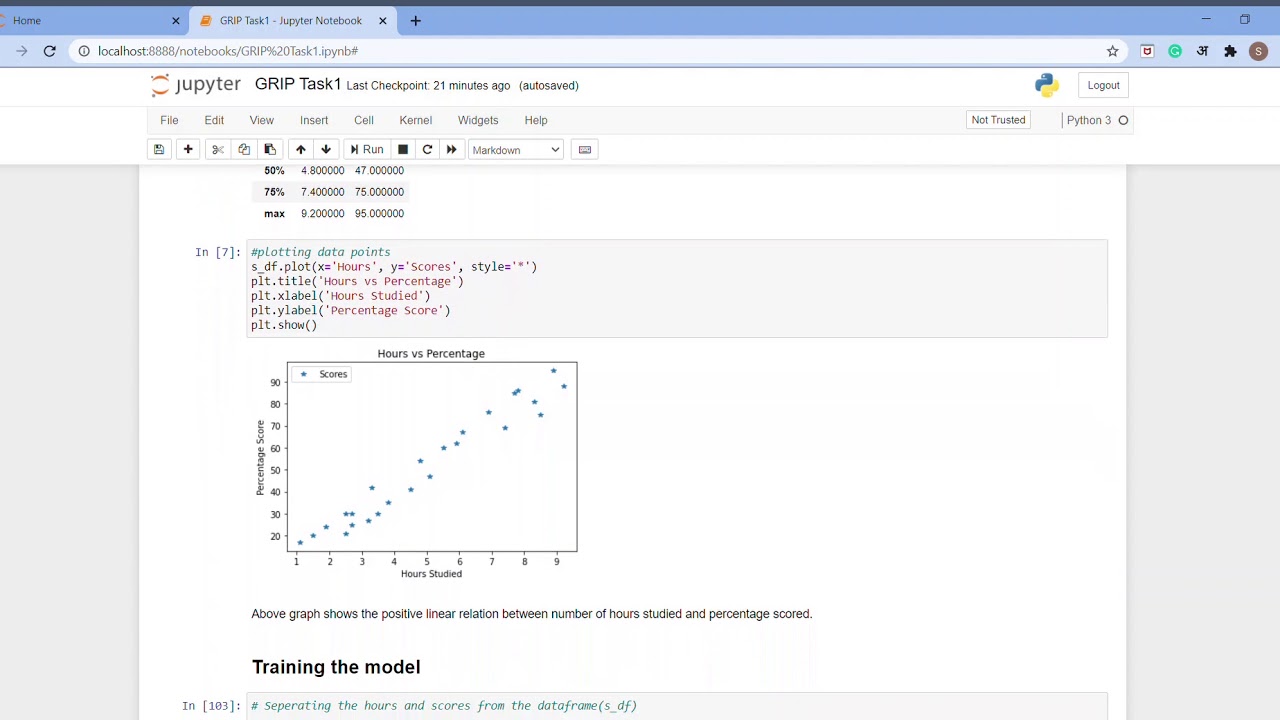
Task: Open the Widgets menu
Action: click(478, 120)
